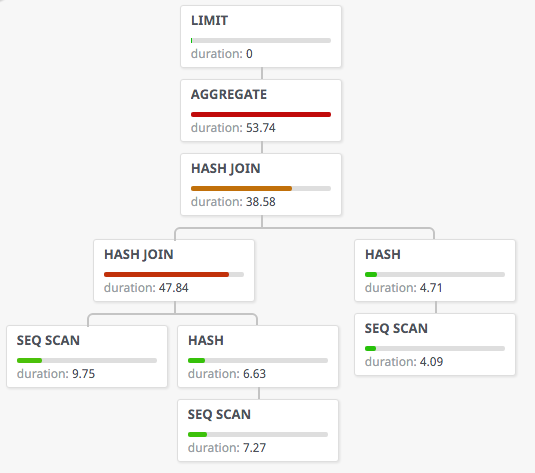The height and width of the screenshot is (473, 535).
Task: Click the AGGREGATE title text
Action: click(x=229, y=95)
